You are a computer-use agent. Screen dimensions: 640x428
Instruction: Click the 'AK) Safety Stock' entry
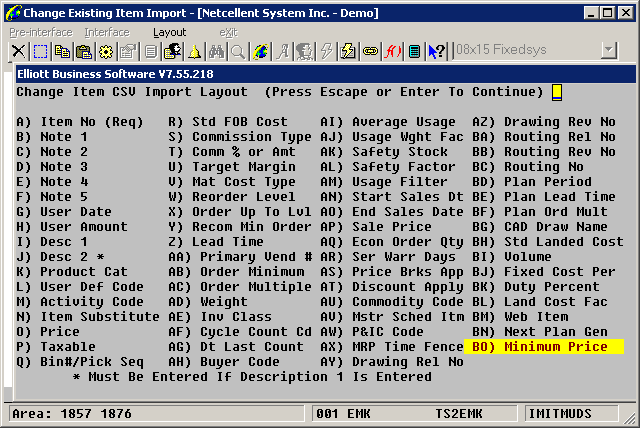pyautogui.click(x=384, y=152)
